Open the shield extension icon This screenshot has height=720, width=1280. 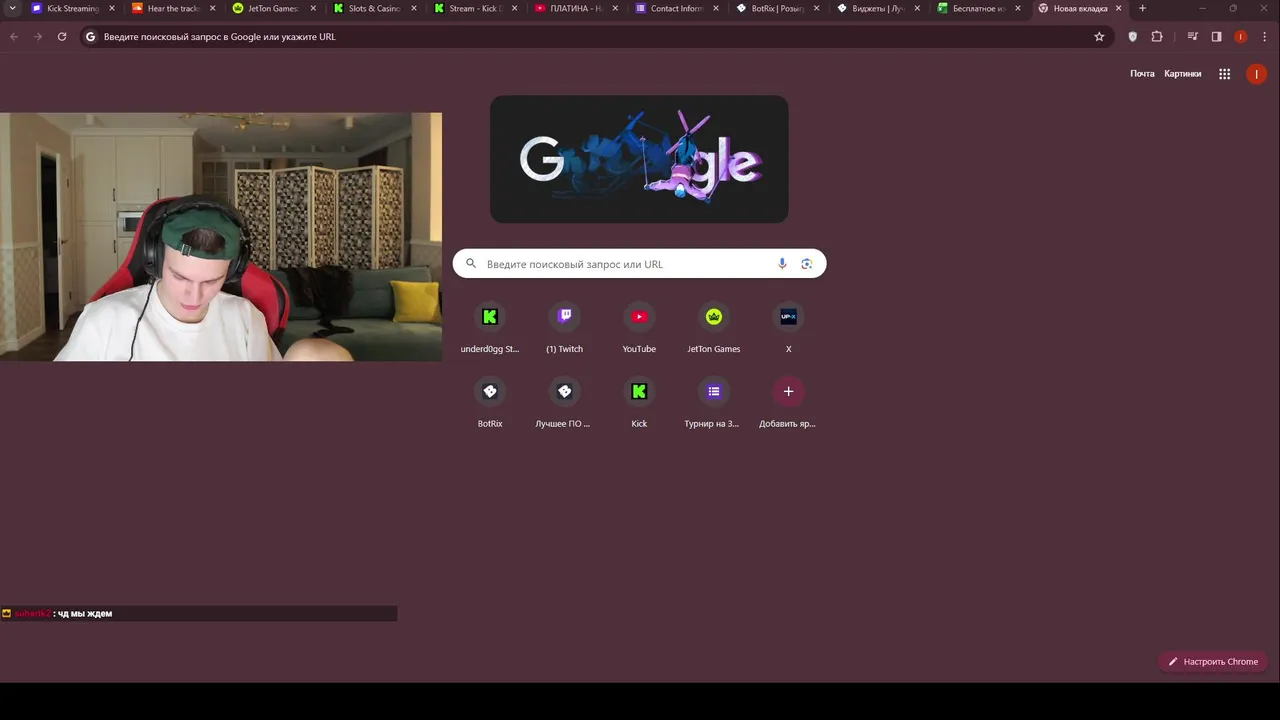(1133, 37)
